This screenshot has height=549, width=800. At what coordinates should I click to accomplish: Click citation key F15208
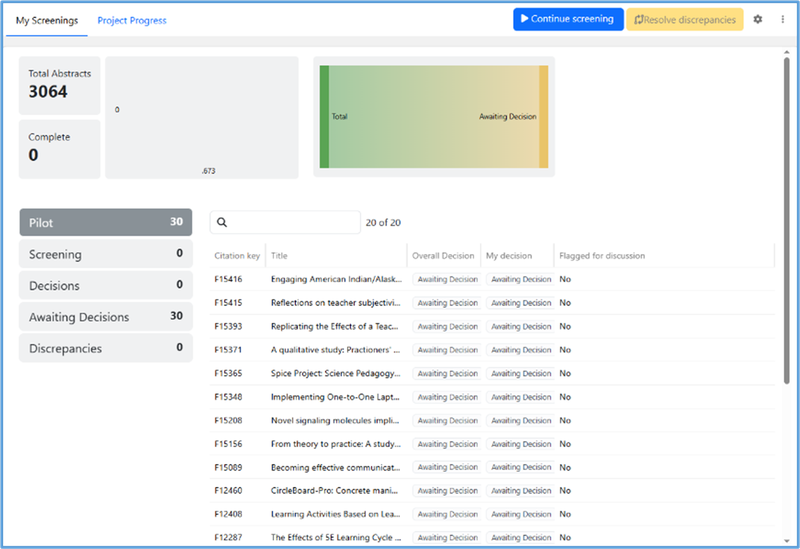pos(228,420)
